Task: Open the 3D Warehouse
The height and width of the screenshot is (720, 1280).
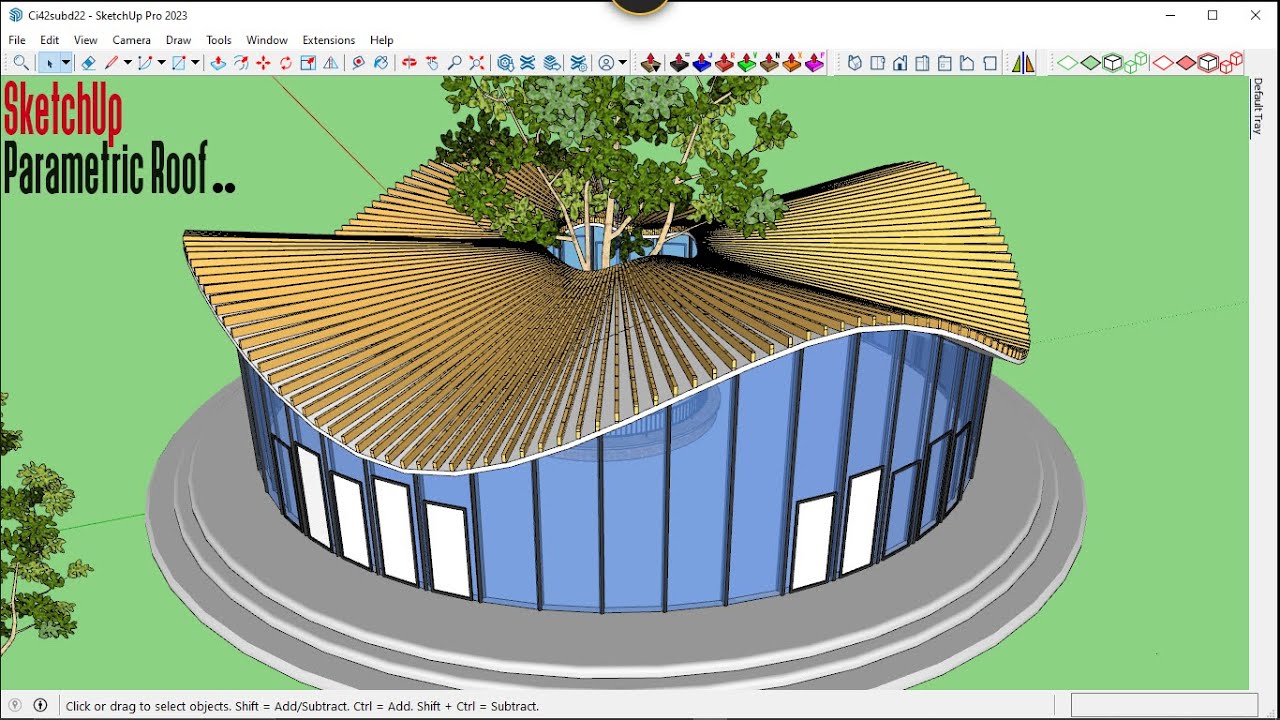Action: (506, 63)
